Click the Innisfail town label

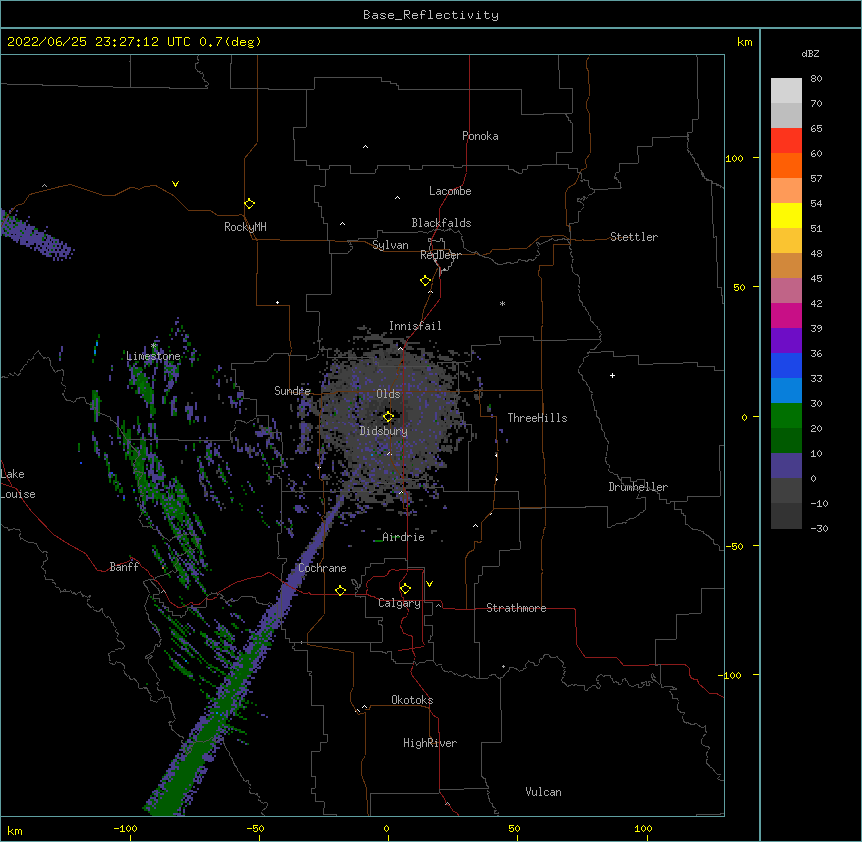coord(415,326)
